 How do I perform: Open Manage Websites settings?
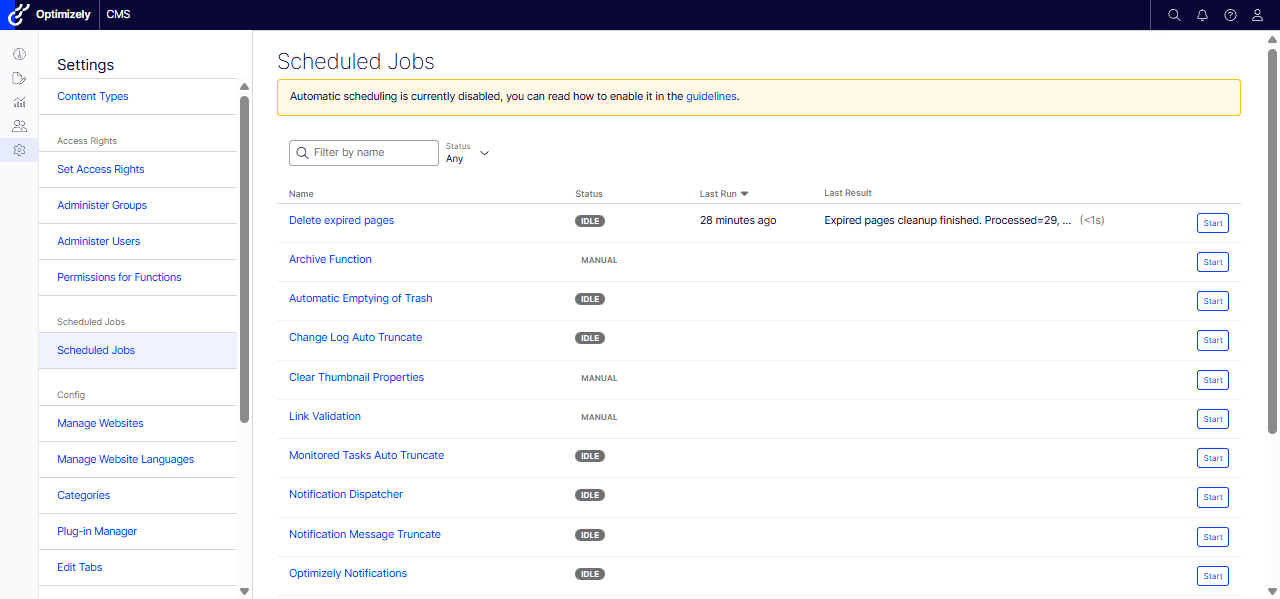point(100,423)
